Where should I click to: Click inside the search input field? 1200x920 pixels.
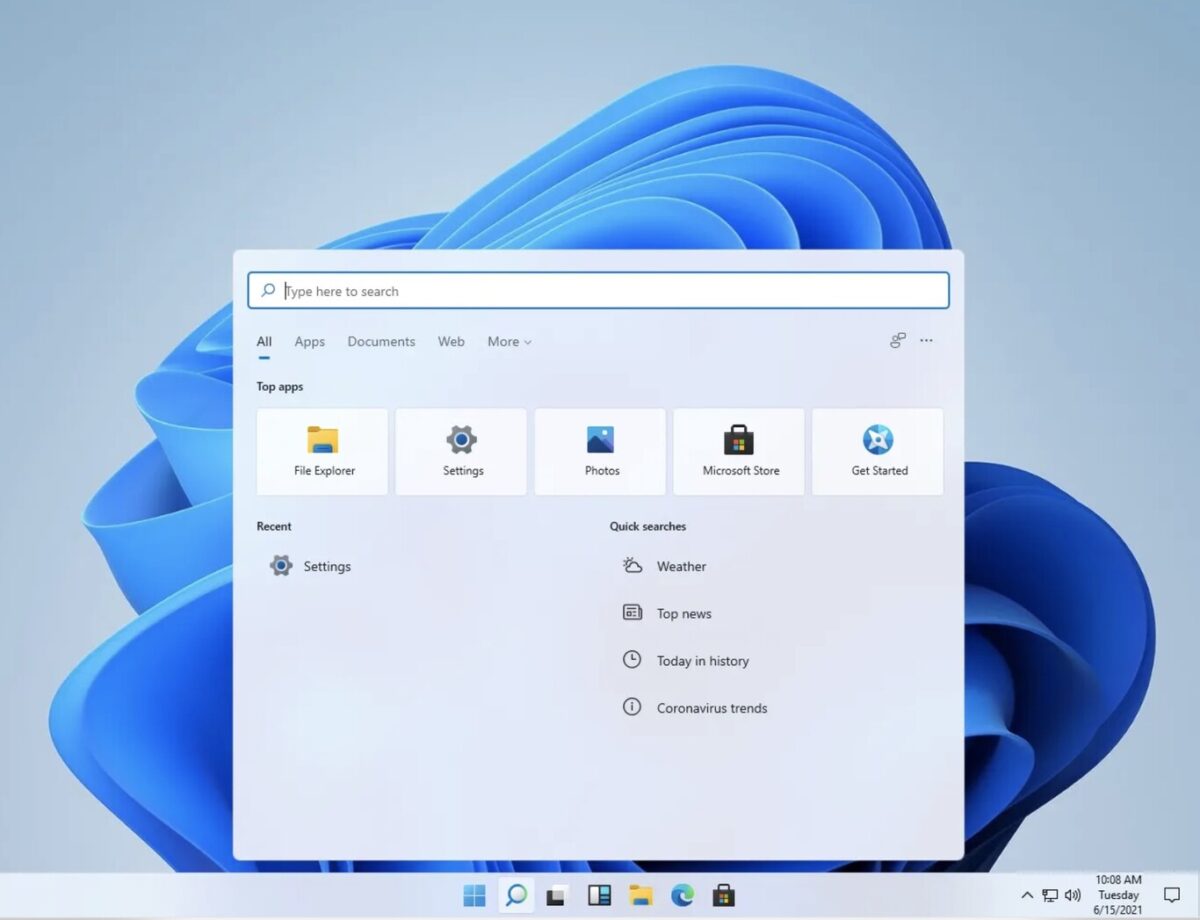click(x=600, y=290)
